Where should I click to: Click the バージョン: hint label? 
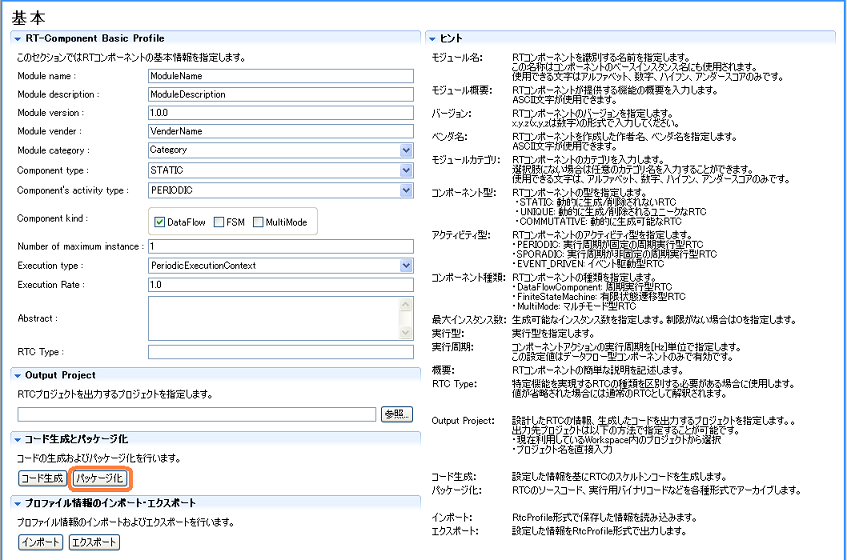tap(451, 114)
